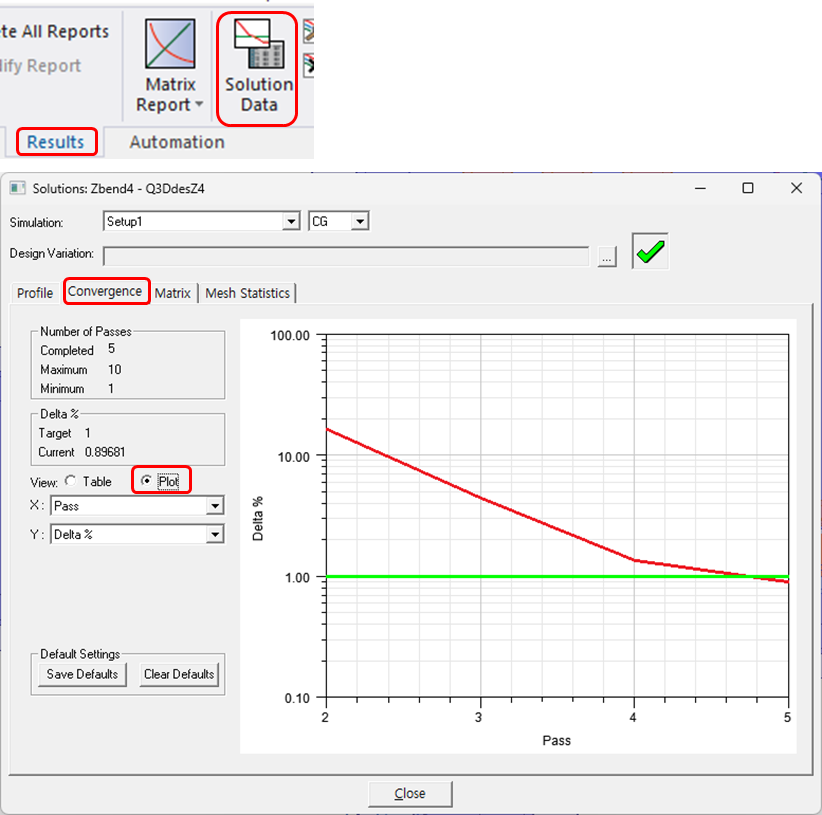Switch to the Profile tab

35,293
